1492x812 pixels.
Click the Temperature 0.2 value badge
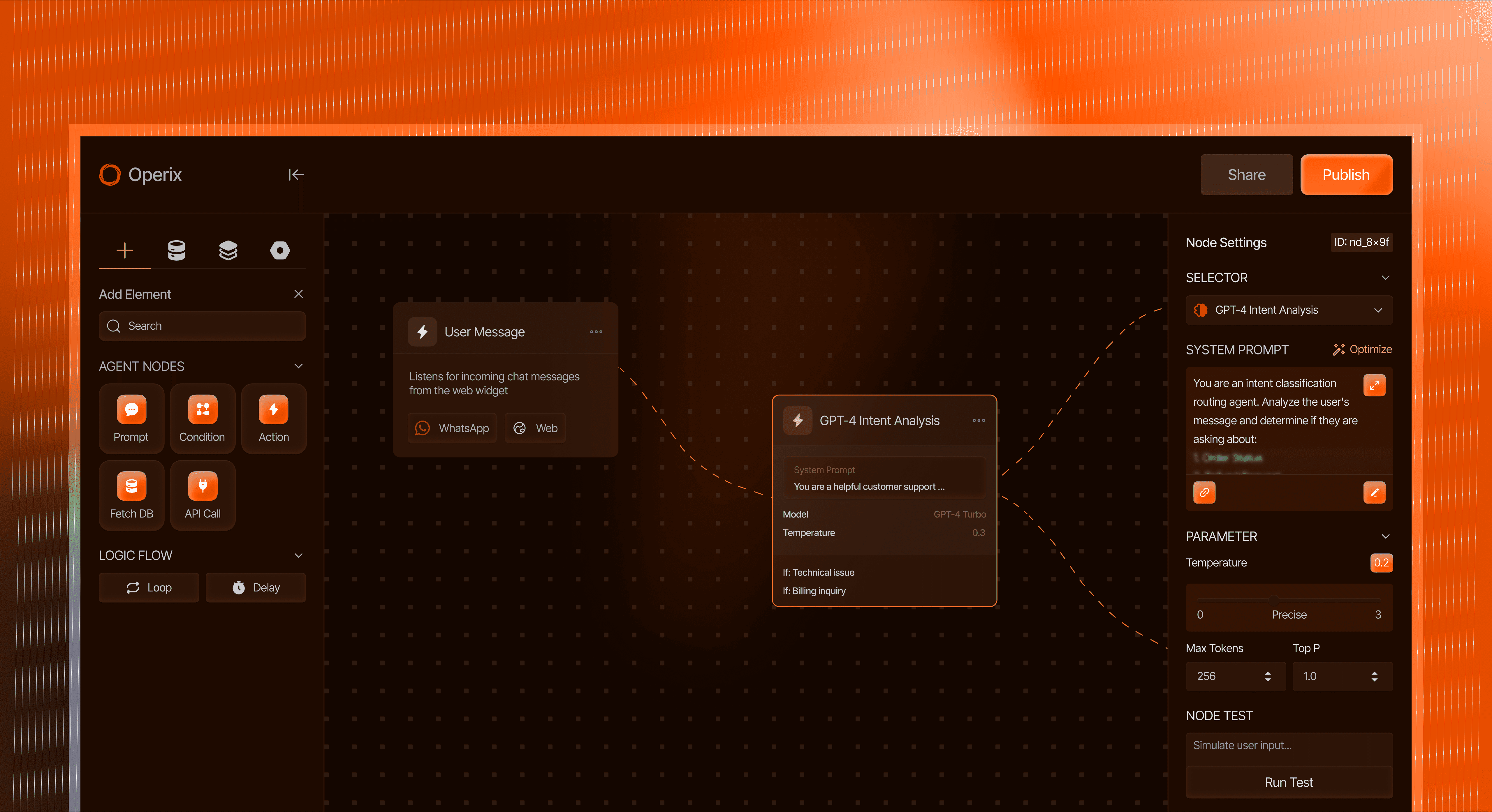click(1381, 563)
